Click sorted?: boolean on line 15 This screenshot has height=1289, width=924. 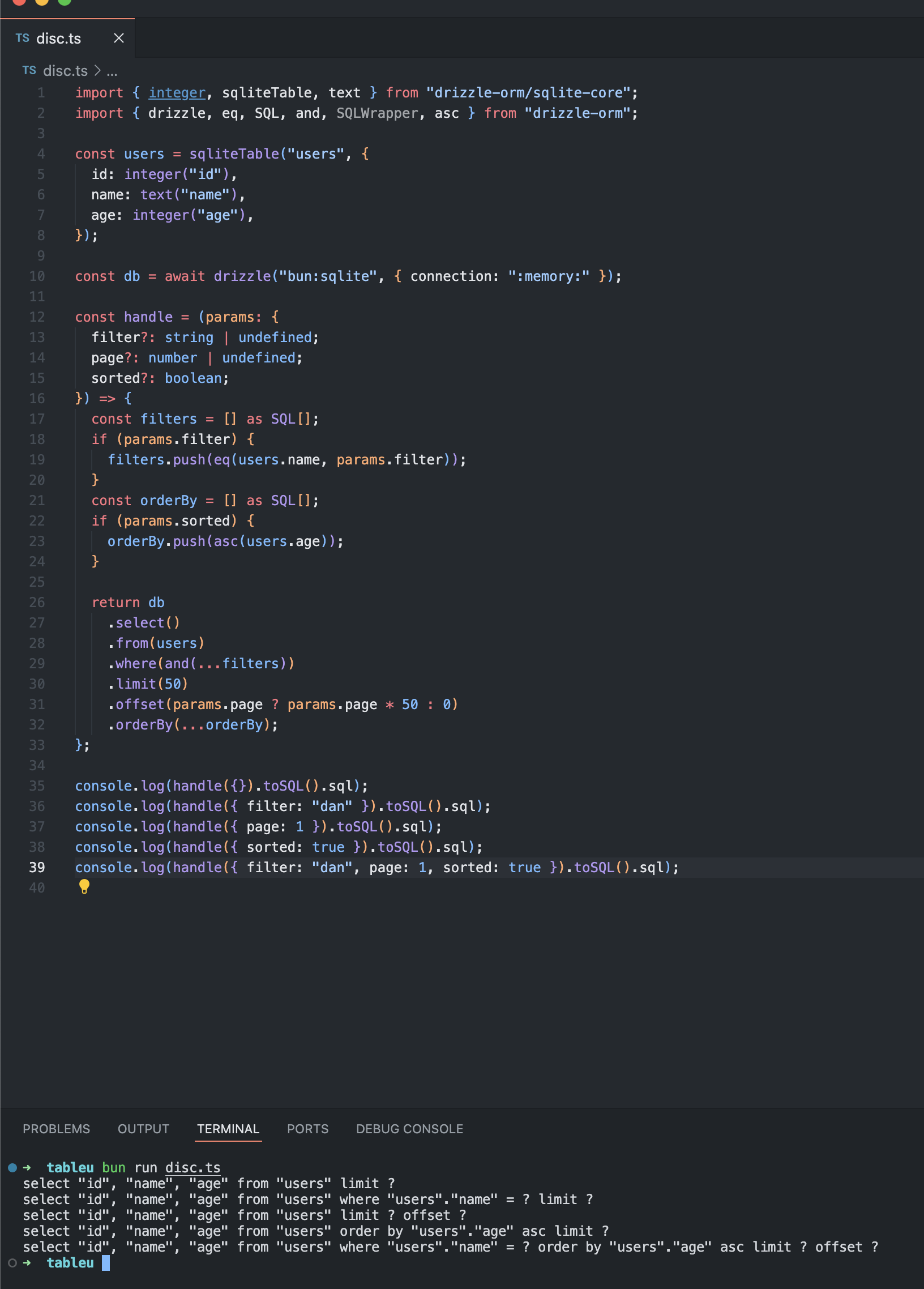(156, 378)
